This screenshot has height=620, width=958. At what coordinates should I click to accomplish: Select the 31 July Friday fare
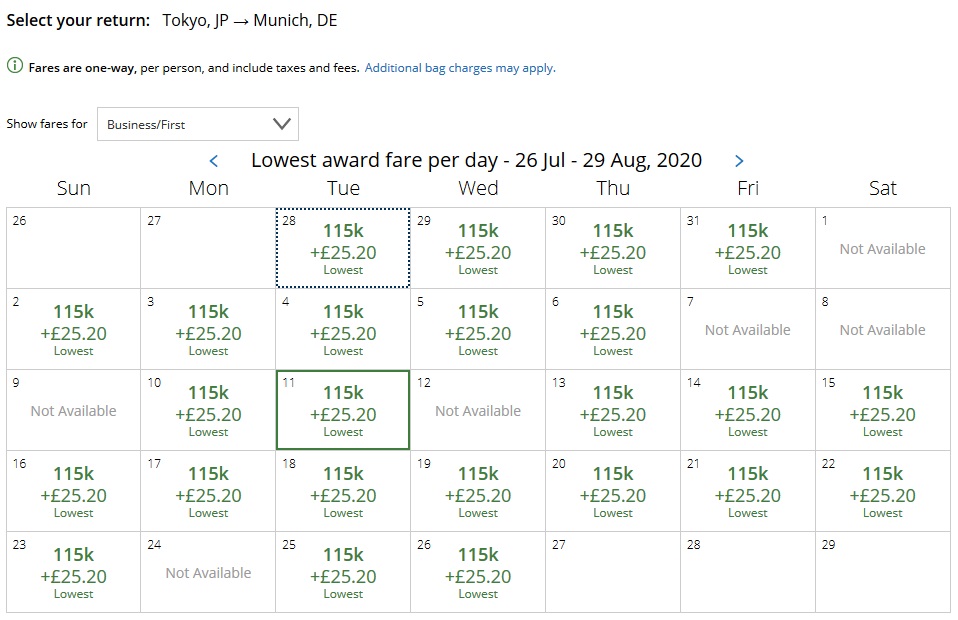click(748, 248)
